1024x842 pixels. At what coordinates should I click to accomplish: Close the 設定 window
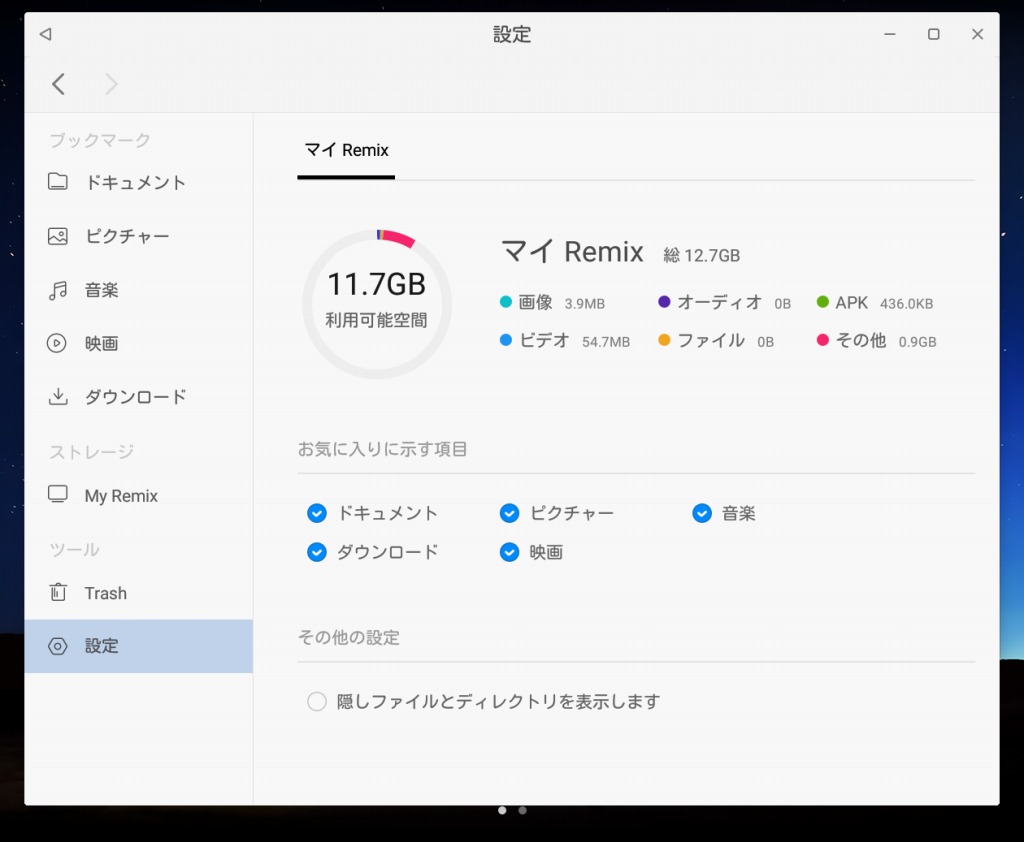[x=978, y=34]
